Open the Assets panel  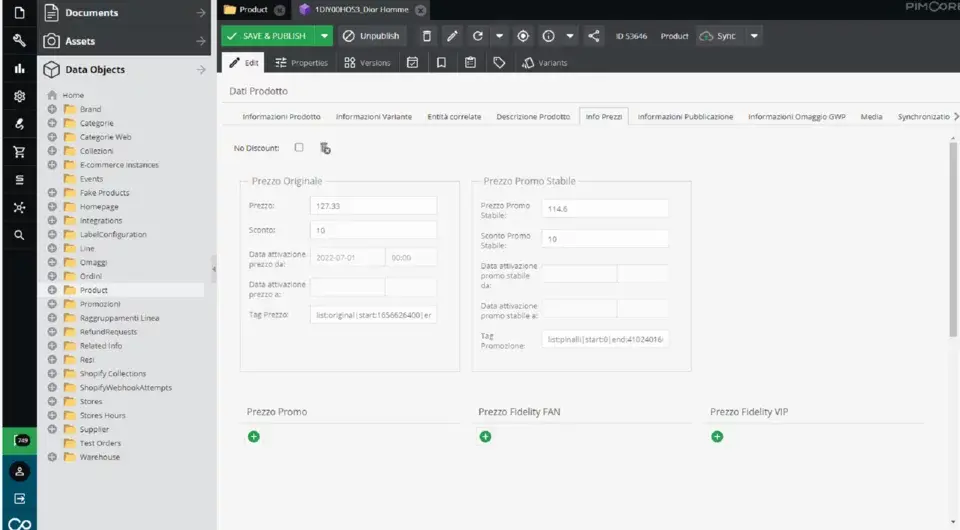tap(124, 41)
